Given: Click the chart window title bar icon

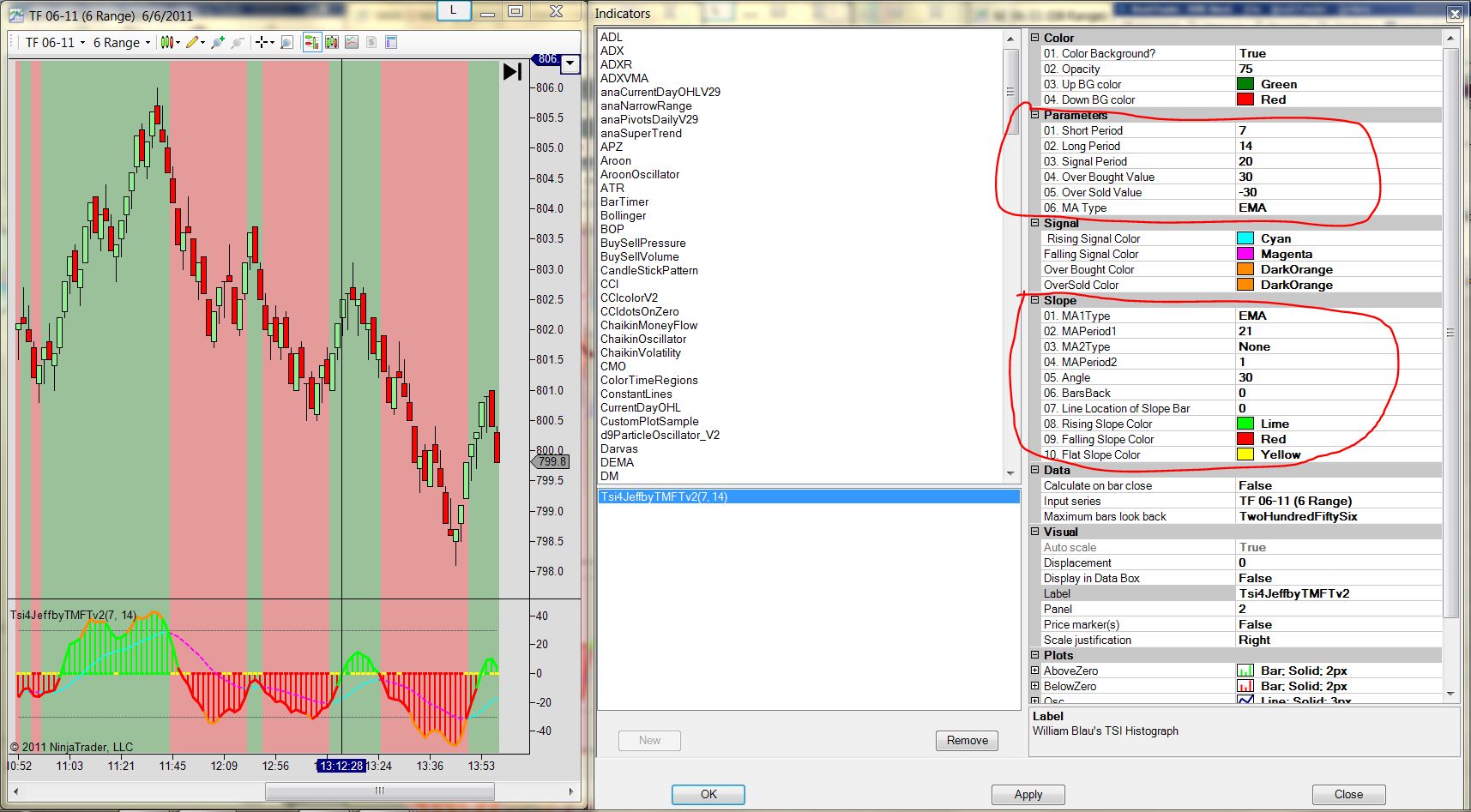Looking at the screenshot, I should [x=16, y=15].
